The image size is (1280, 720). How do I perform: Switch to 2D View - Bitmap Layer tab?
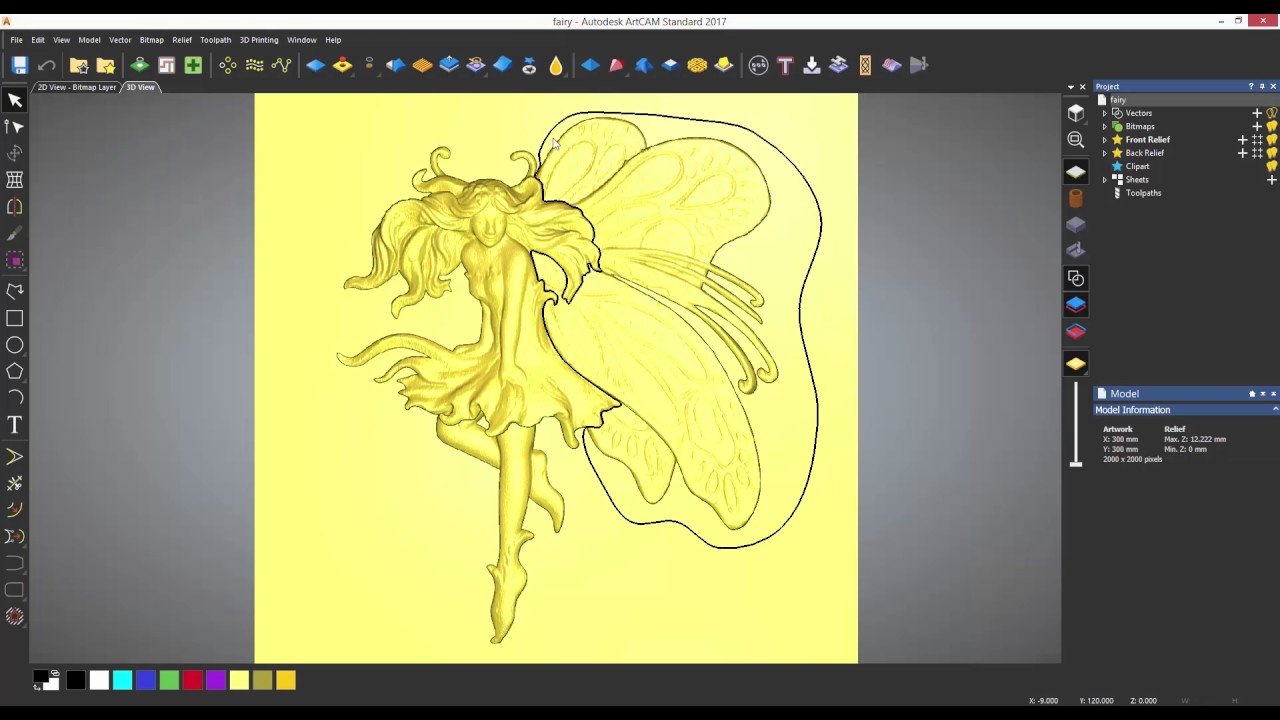(x=77, y=87)
